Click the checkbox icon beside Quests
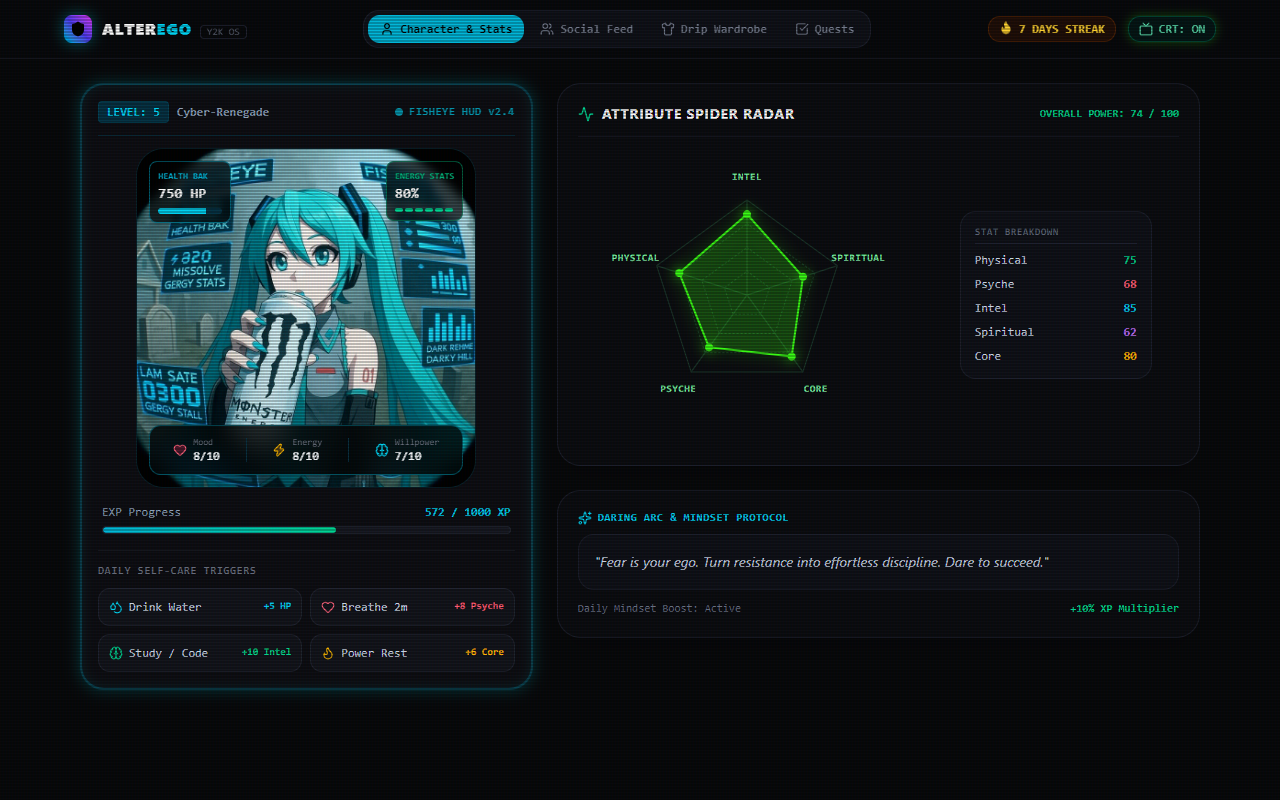This screenshot has height=800, width=1280. (802, 29)
